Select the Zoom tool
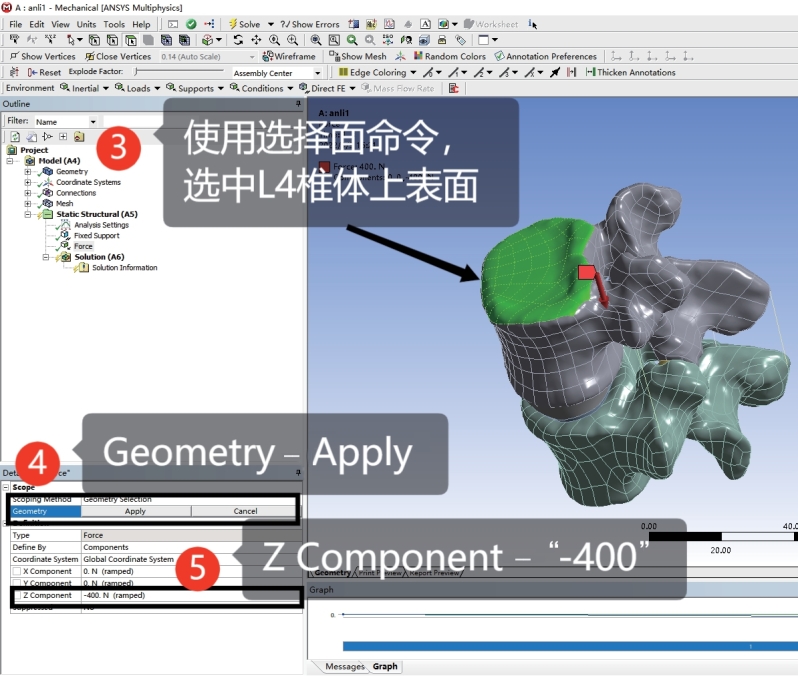This screenshot has width=798, height=676. 274,40
